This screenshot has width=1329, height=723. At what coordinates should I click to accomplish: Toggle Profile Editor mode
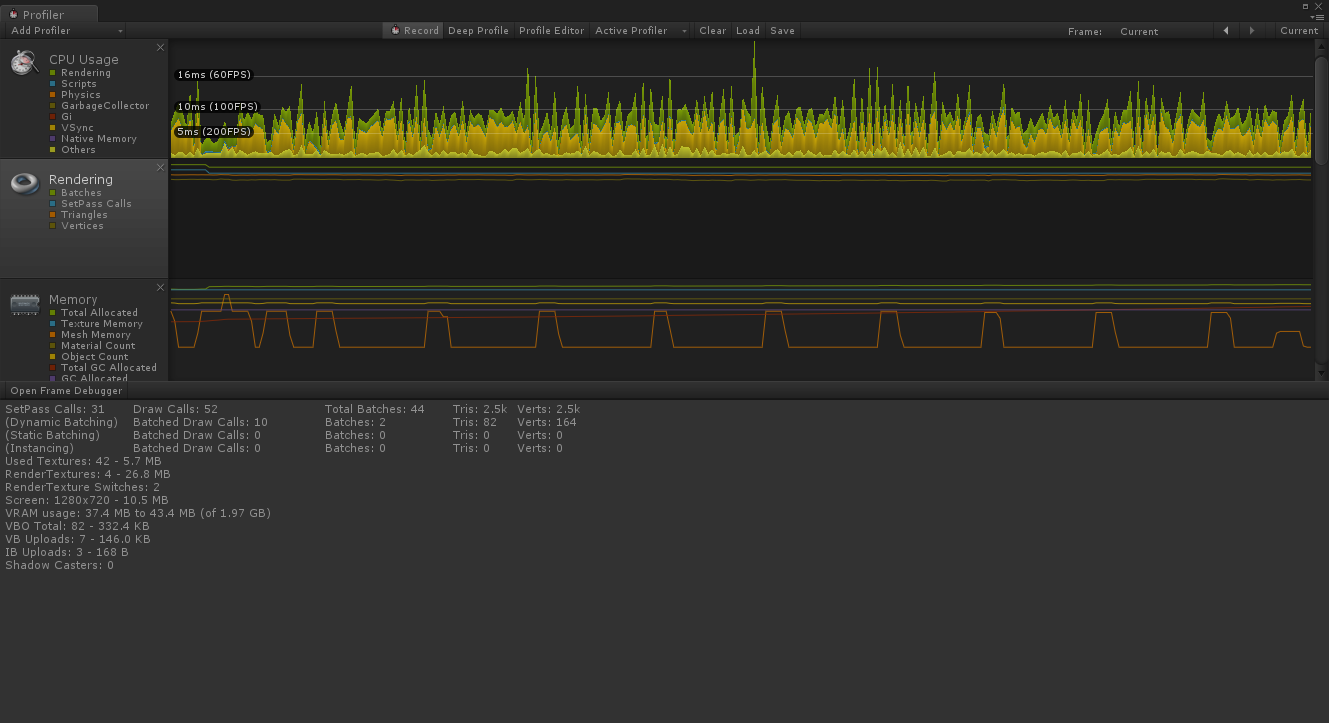tap(551, 31)
